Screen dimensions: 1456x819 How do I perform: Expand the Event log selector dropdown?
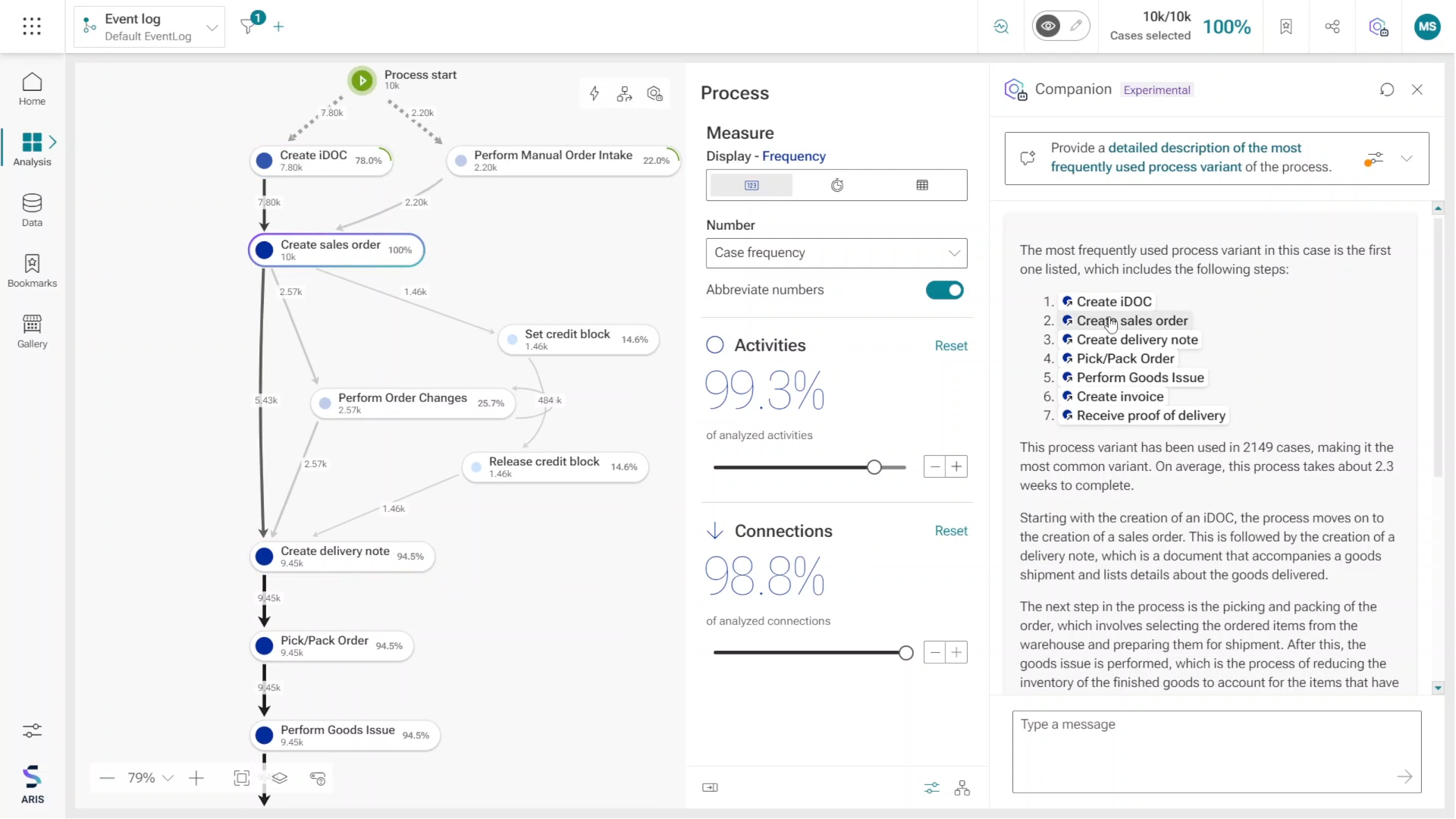click(x=212, y=27)
